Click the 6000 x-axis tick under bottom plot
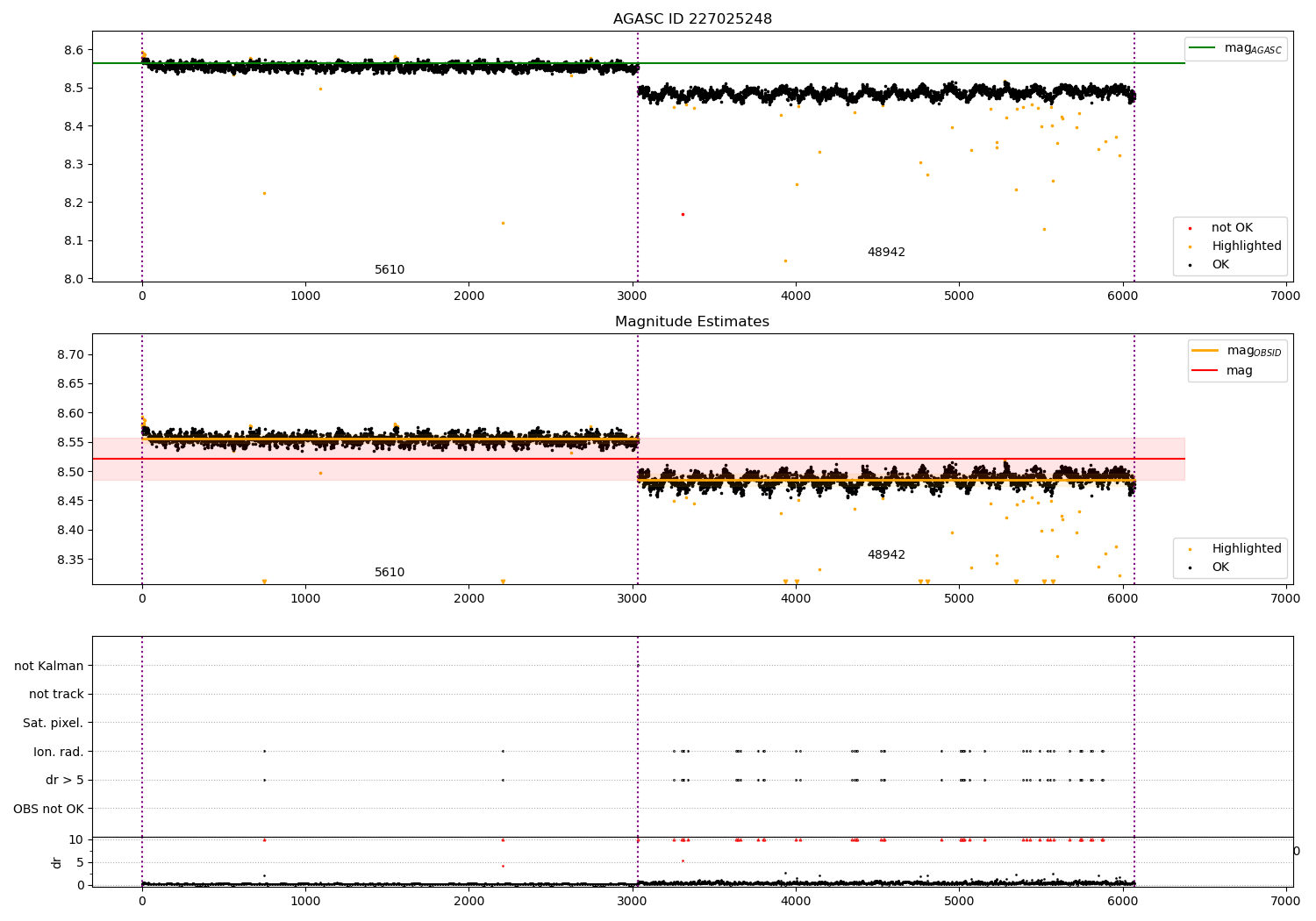 click(1123, 900)
